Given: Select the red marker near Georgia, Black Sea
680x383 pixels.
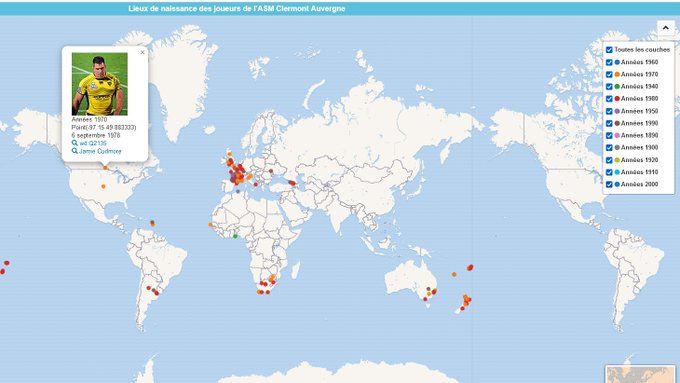Looking at the screenshot, I should 292,183.
